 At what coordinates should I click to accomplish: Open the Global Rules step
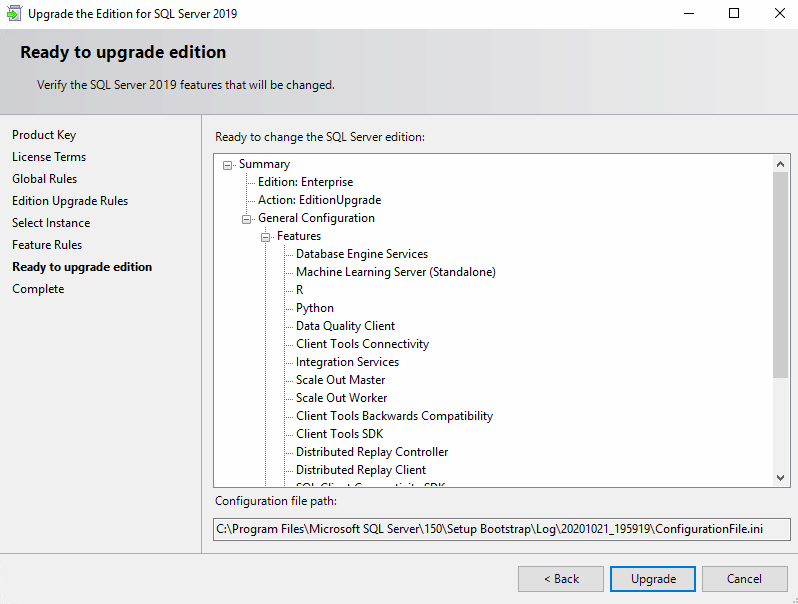[x=45, y=179]
